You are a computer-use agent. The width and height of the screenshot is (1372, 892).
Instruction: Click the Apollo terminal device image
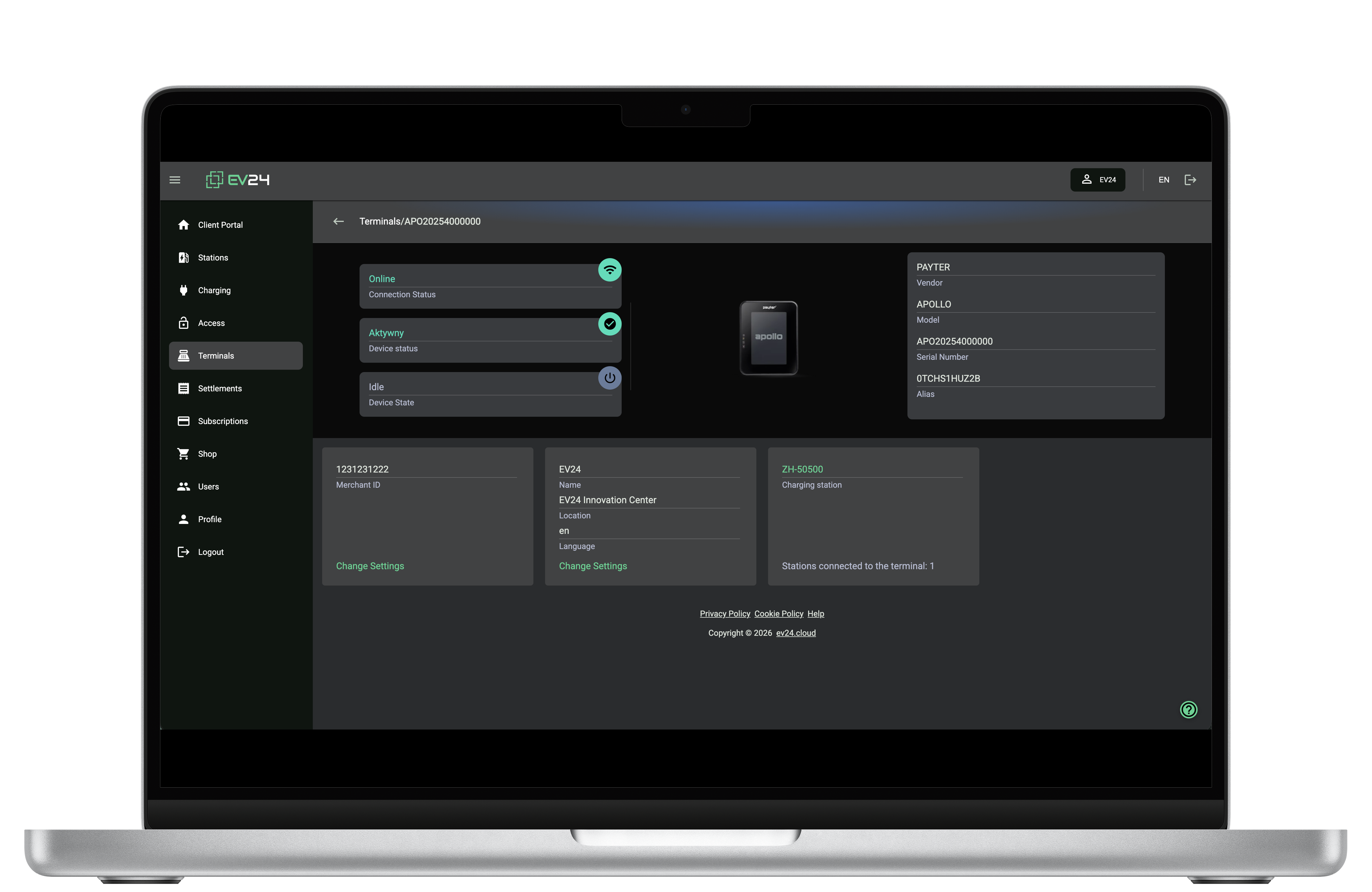point(768,338)
